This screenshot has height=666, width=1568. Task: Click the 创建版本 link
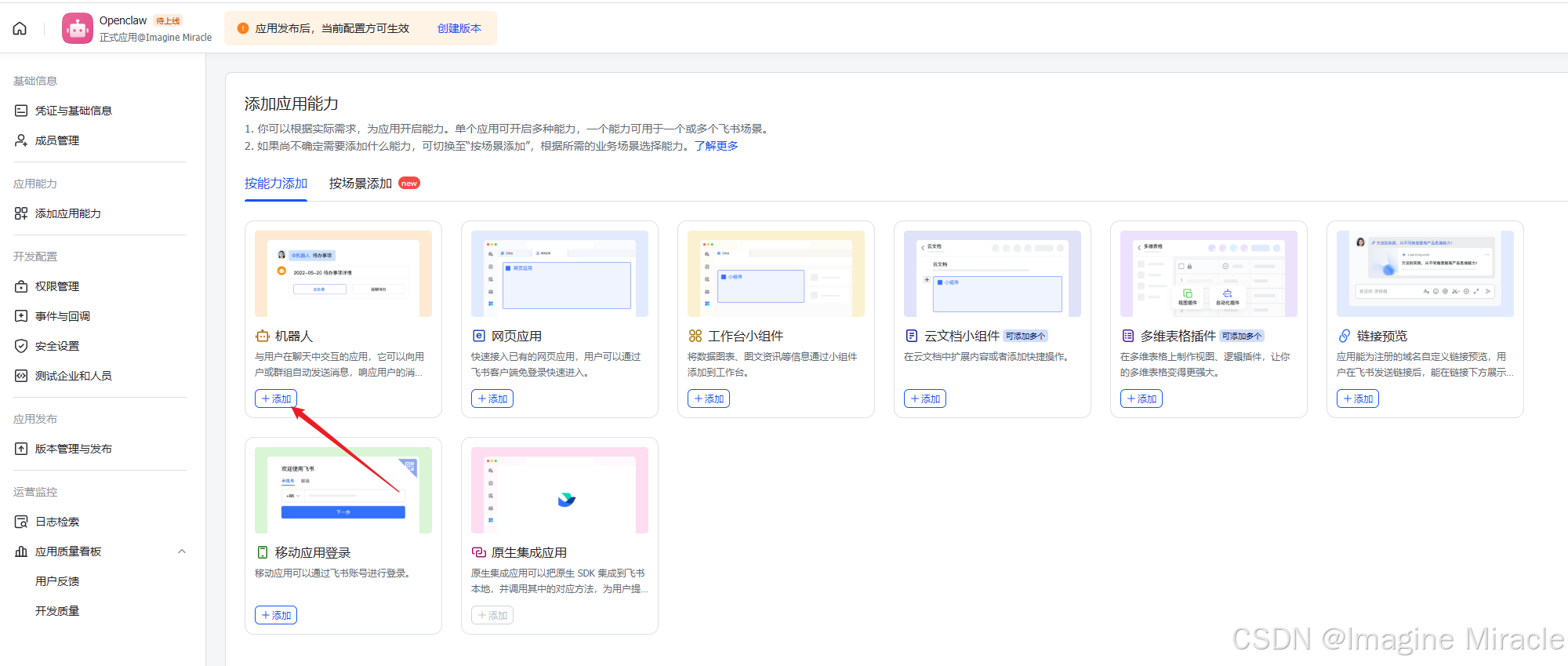tap(459, 28)
